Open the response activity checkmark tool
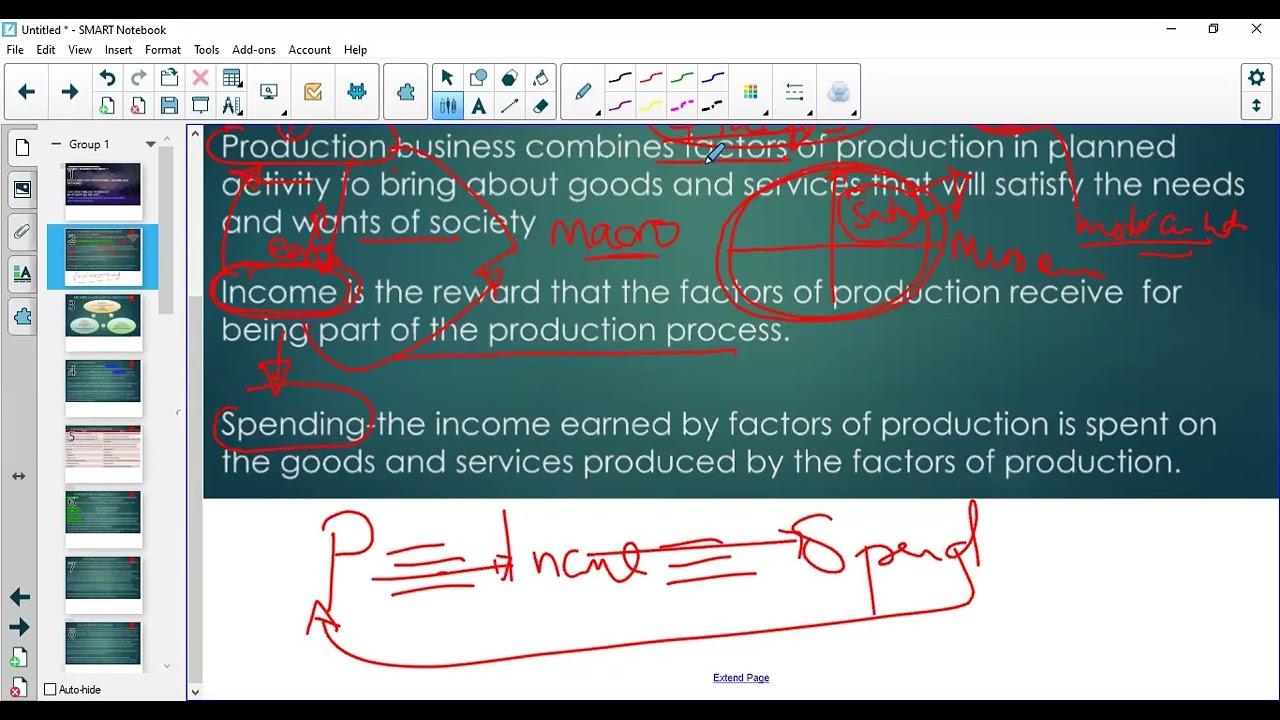This screenshot has height=720, width=1280. tap(313, 92)
